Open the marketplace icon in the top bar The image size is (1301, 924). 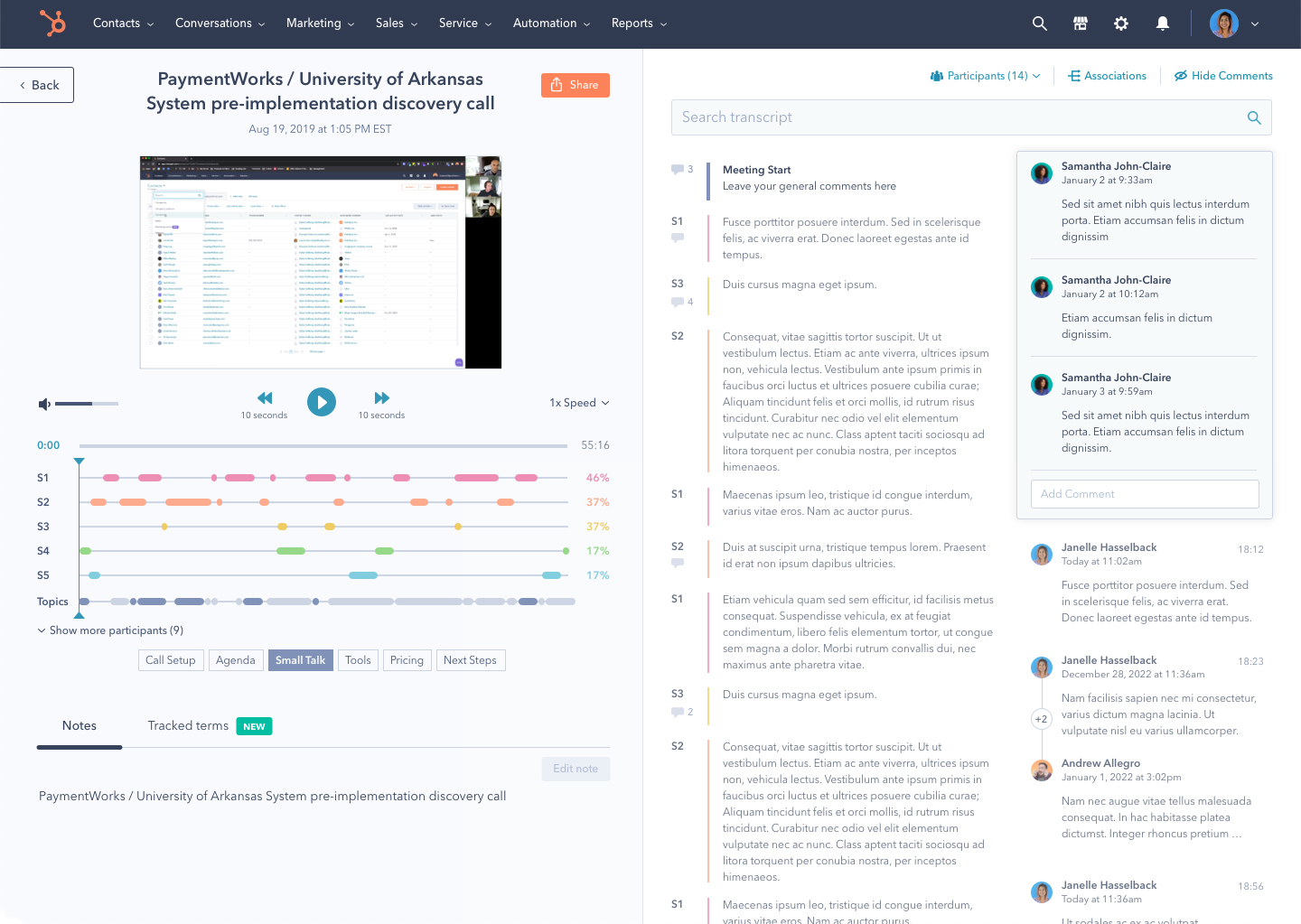1080,23
